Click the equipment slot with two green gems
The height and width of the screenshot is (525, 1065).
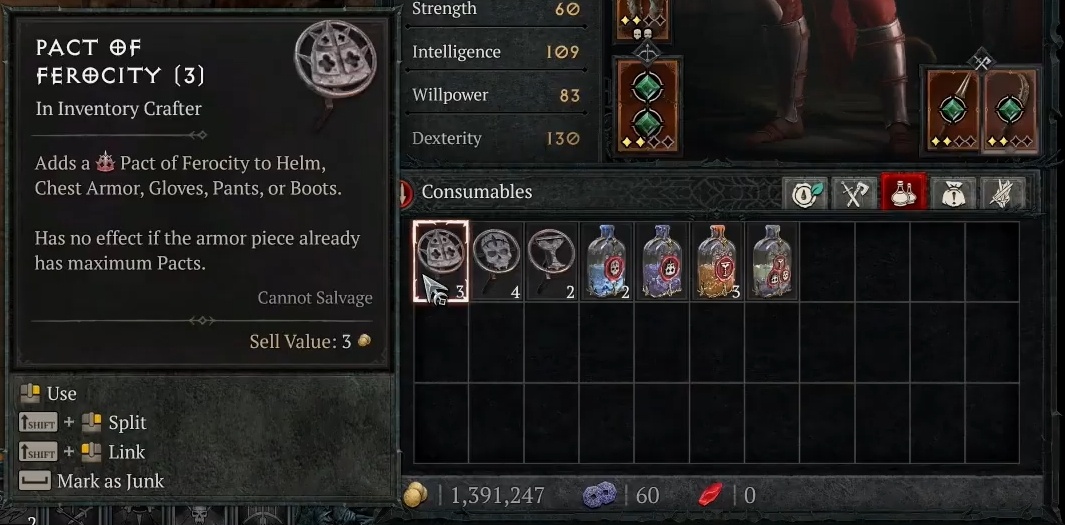(x=647, y=107)
